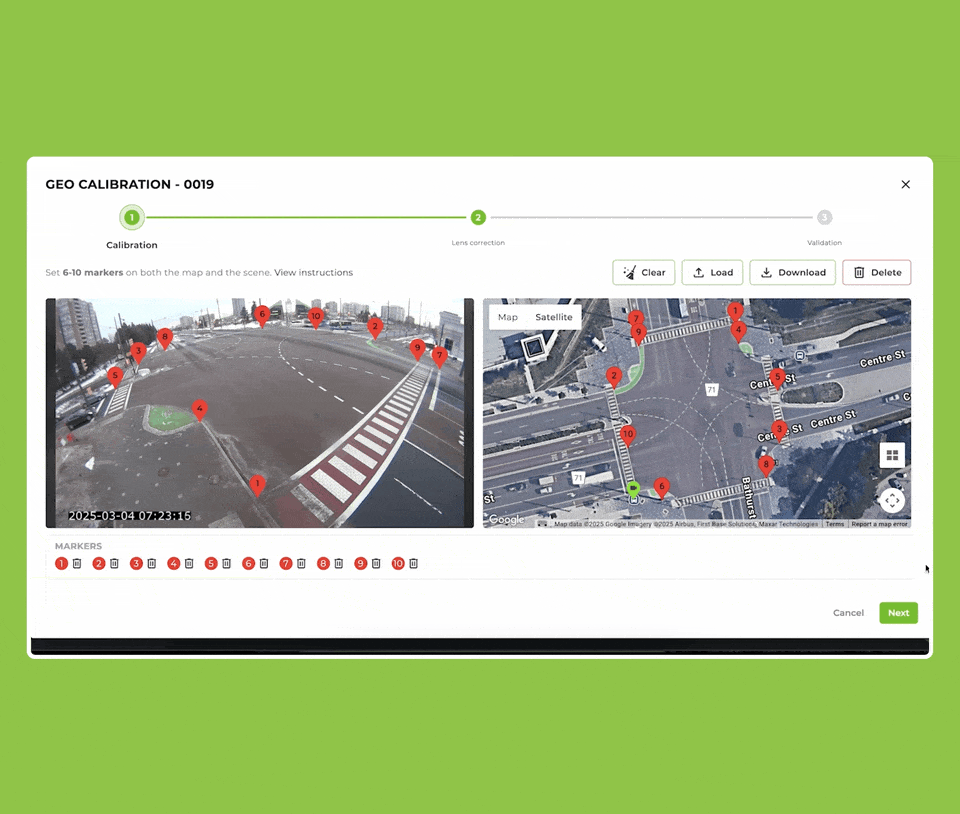Select the Calibration step 1 circle

[132, 217]
